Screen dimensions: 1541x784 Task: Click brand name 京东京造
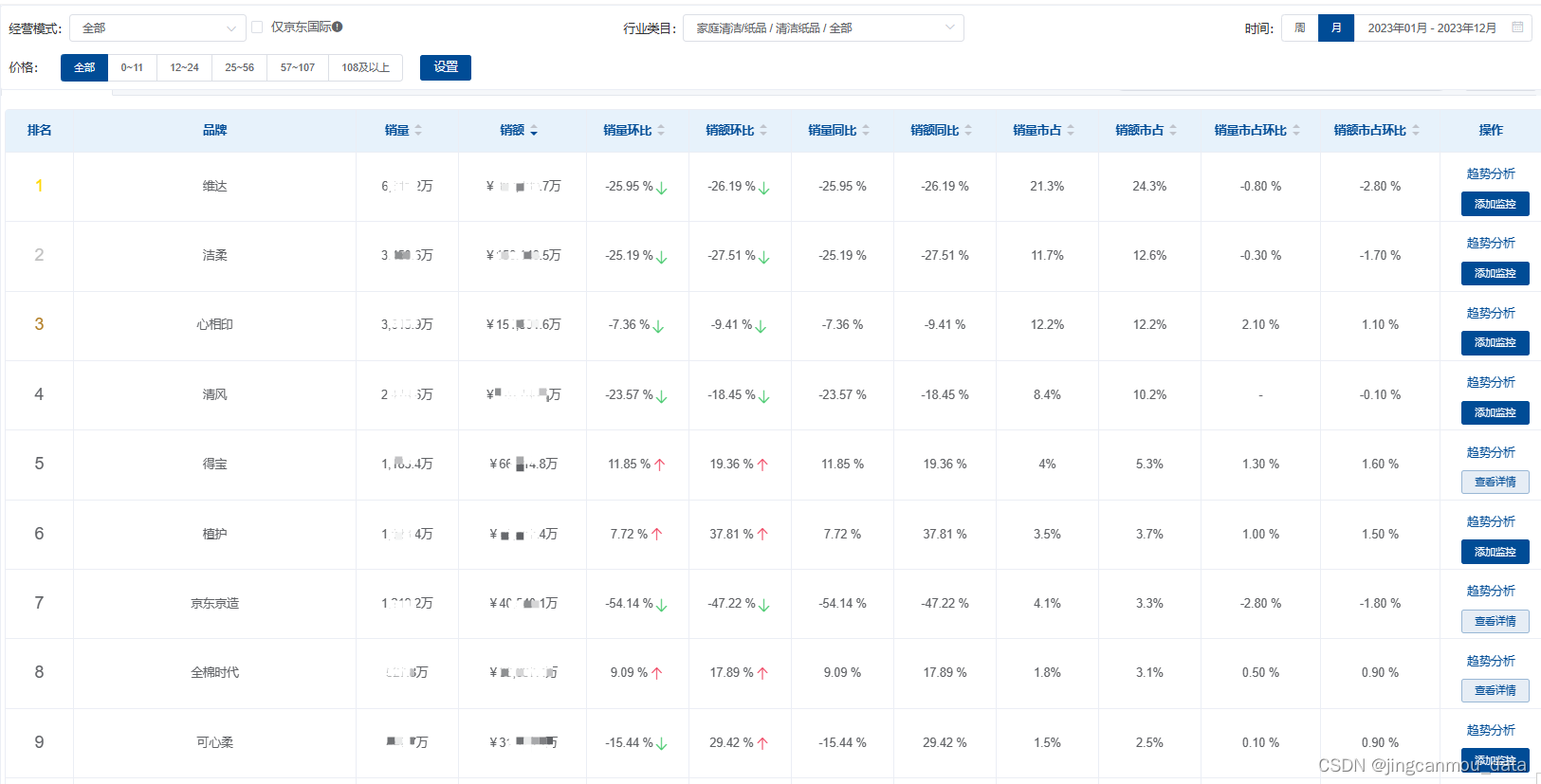click(214, 603)
